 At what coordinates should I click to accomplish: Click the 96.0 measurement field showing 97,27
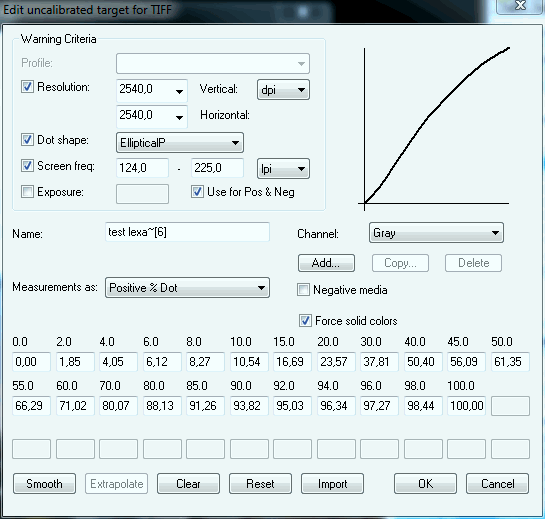click(x=380, y=406)
